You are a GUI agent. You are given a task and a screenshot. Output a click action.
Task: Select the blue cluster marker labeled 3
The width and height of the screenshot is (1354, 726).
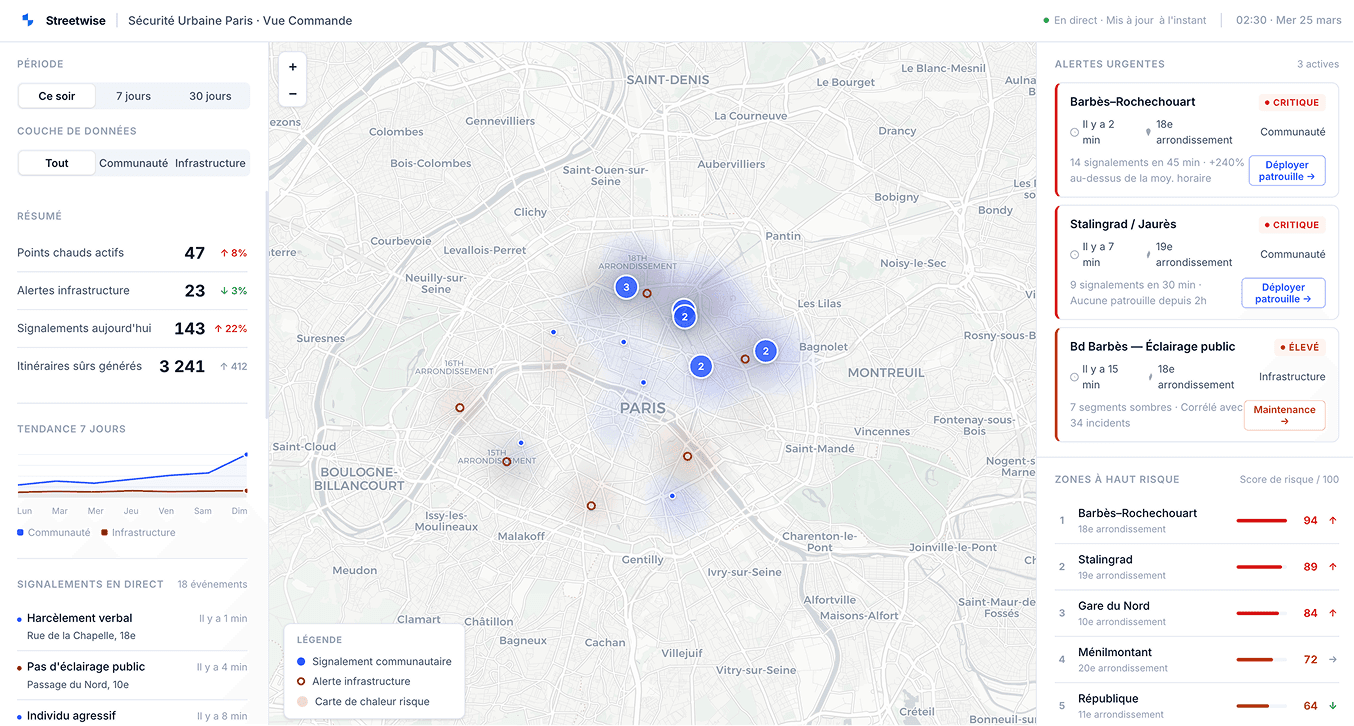626,287
